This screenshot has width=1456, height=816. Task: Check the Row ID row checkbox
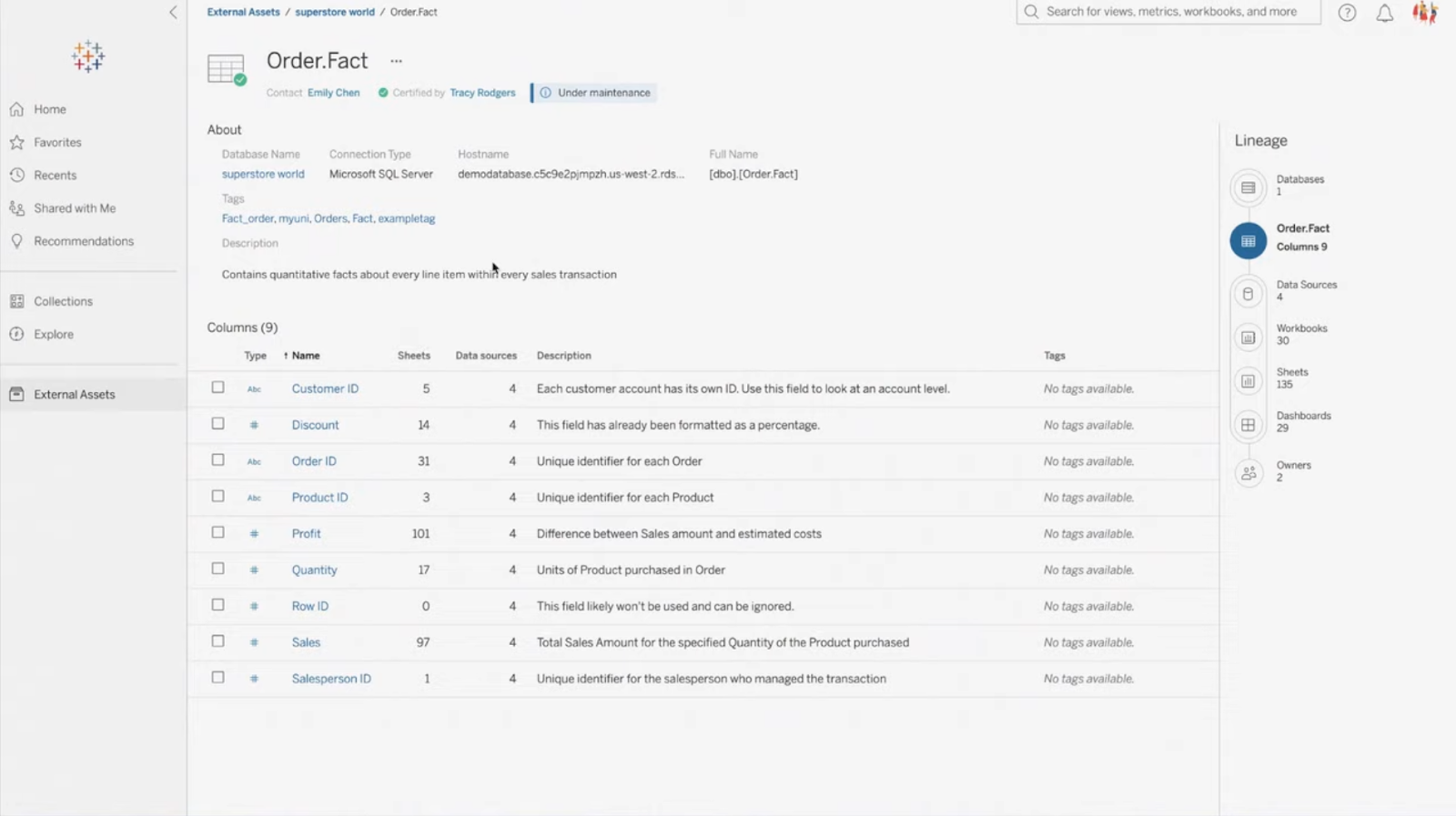[217, 605]
